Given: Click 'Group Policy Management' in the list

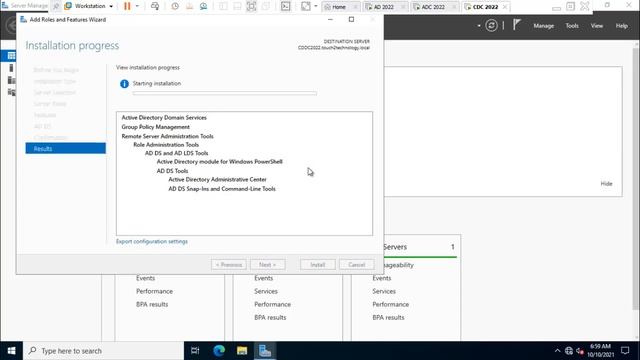Looking at the screenshot, I should [156, 127].
